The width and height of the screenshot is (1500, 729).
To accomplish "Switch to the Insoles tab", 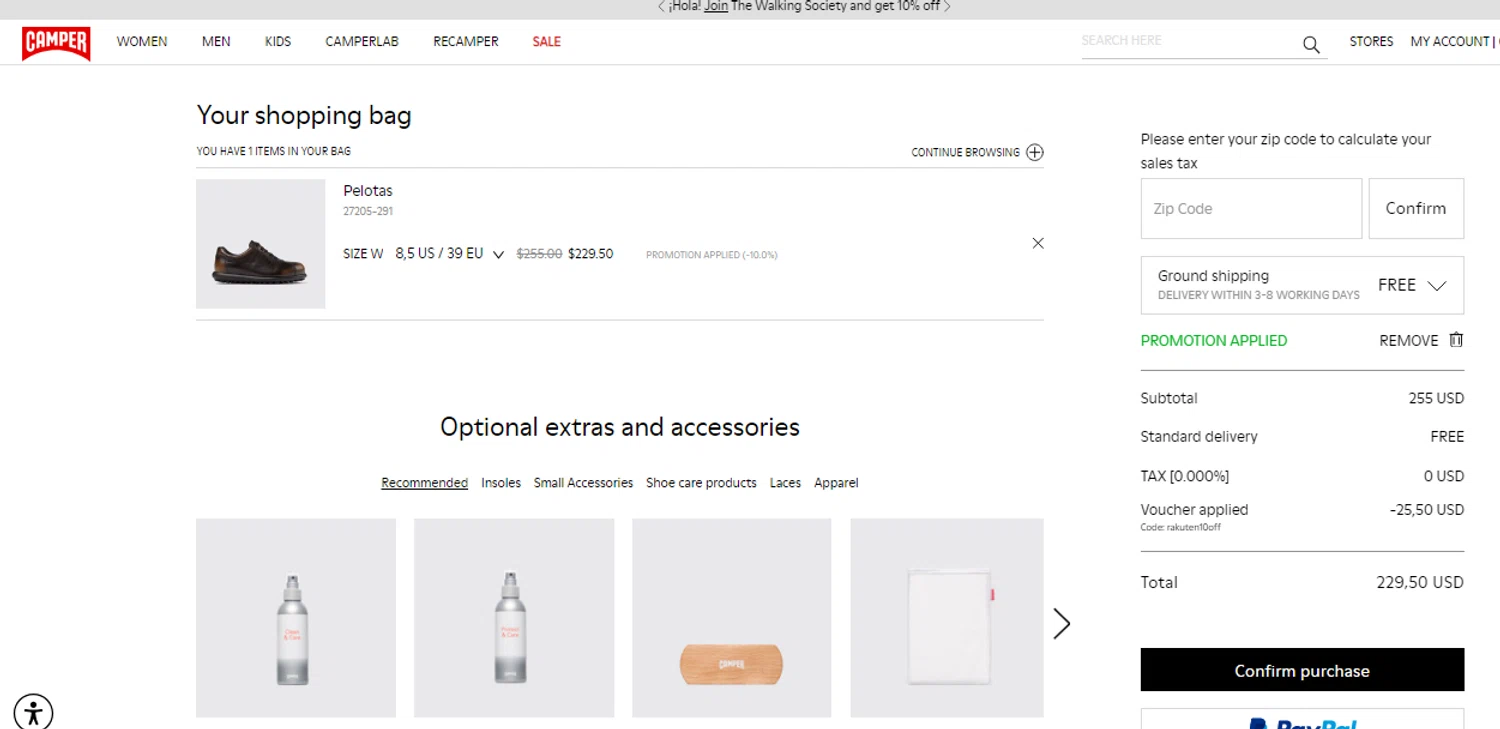I will click(x=501, y=483).
